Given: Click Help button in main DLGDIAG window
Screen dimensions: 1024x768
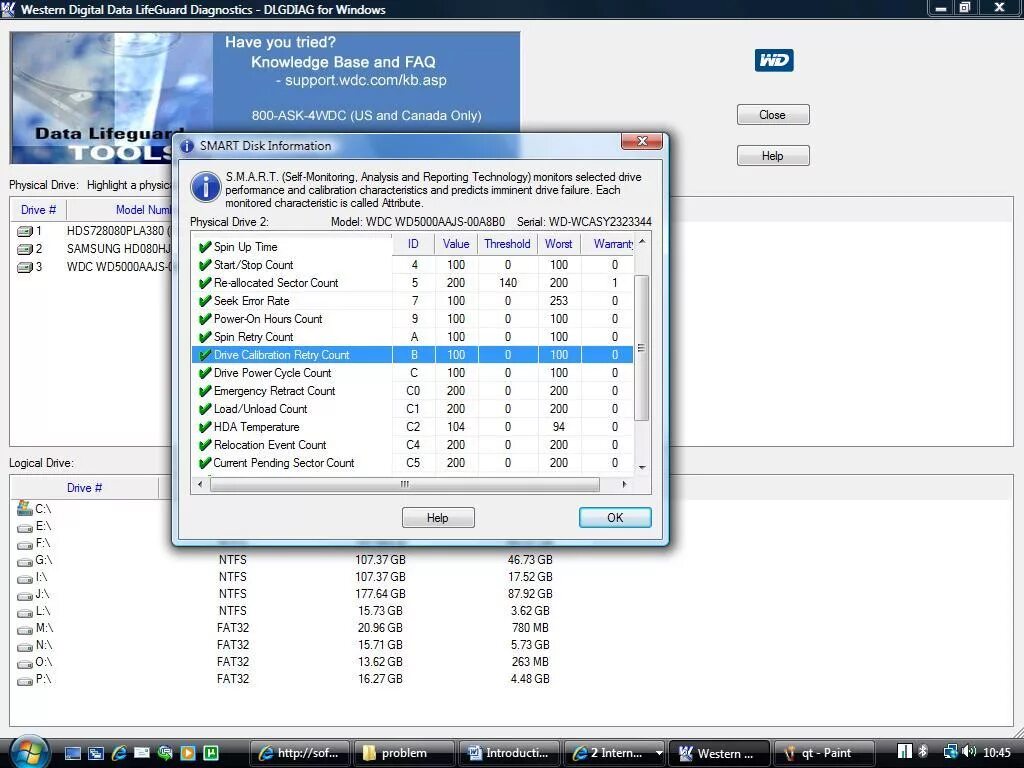Looking at the screenshot, I should 773,156.
